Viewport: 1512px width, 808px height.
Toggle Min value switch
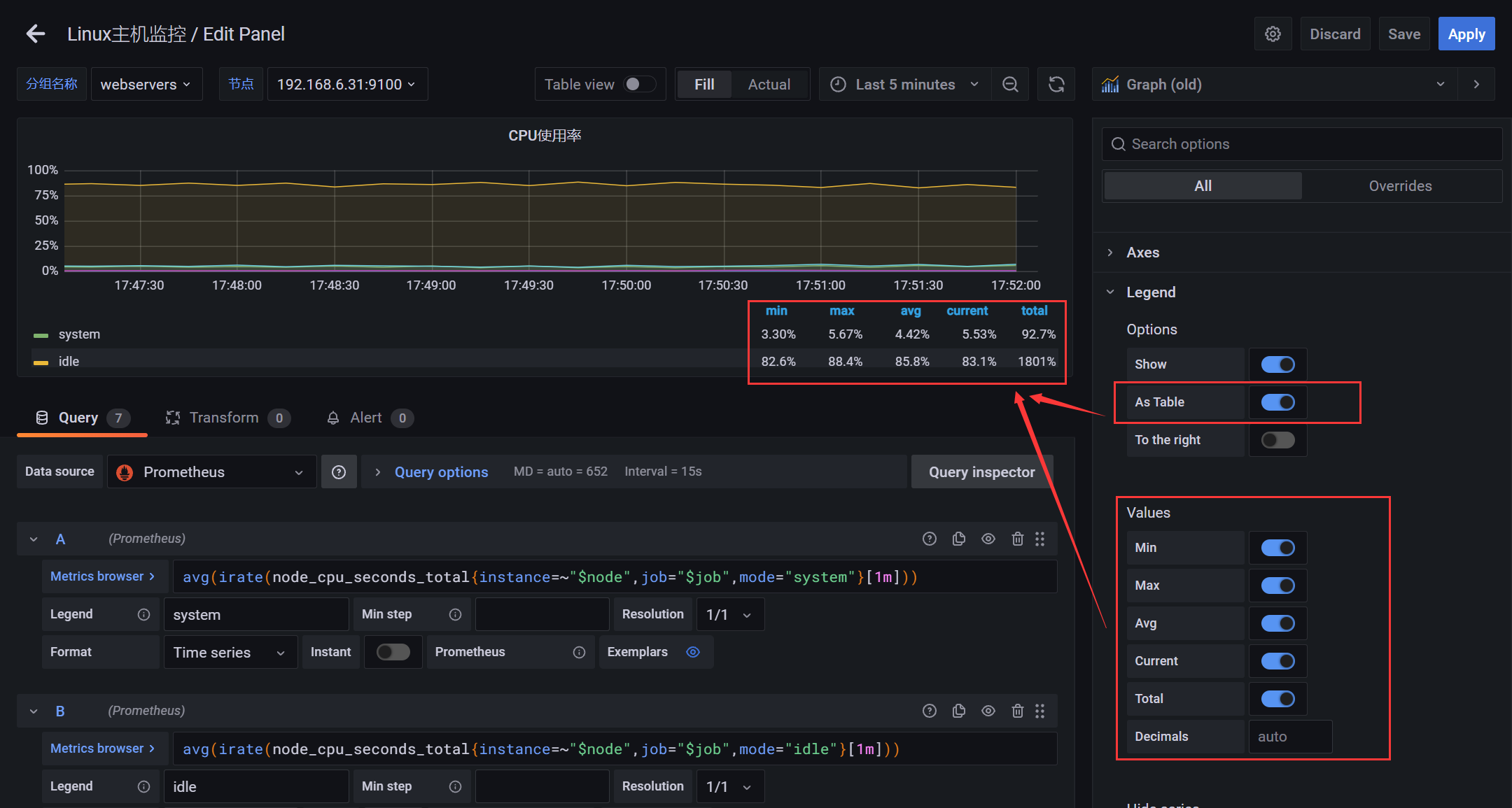[x=1277, y=548]
